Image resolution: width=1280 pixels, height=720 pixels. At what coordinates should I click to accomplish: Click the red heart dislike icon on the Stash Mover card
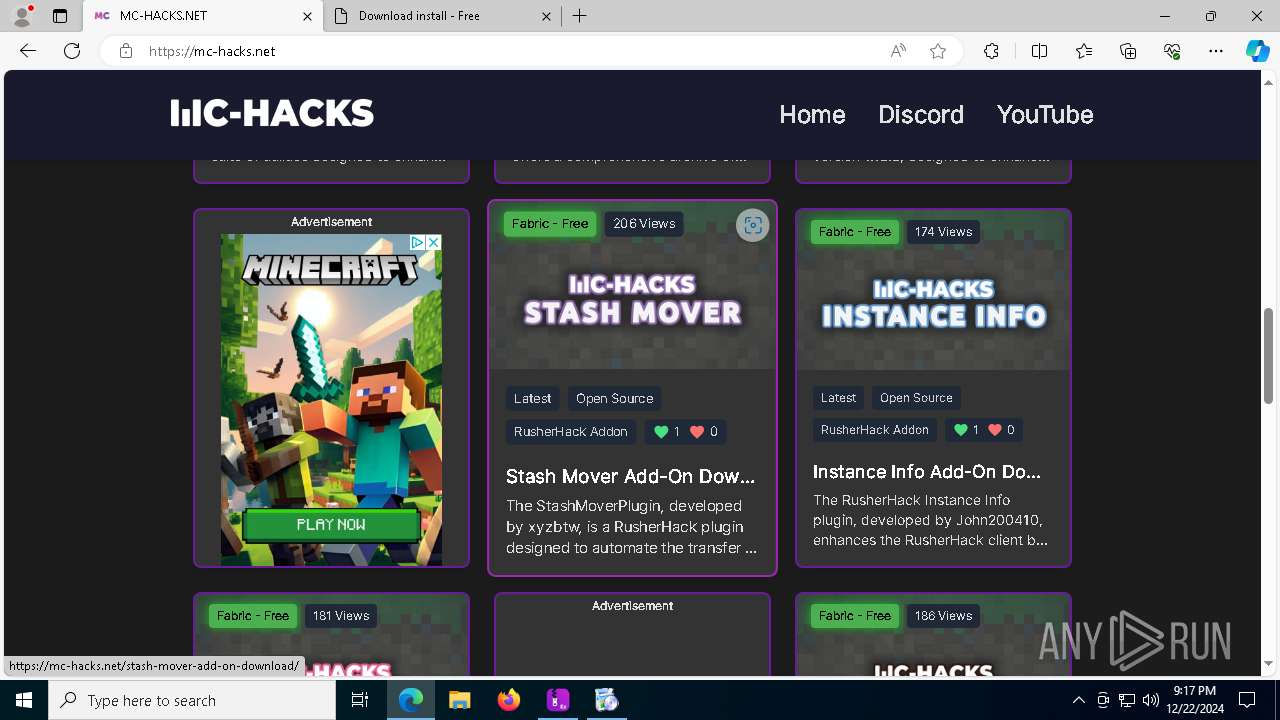(698, 432)
